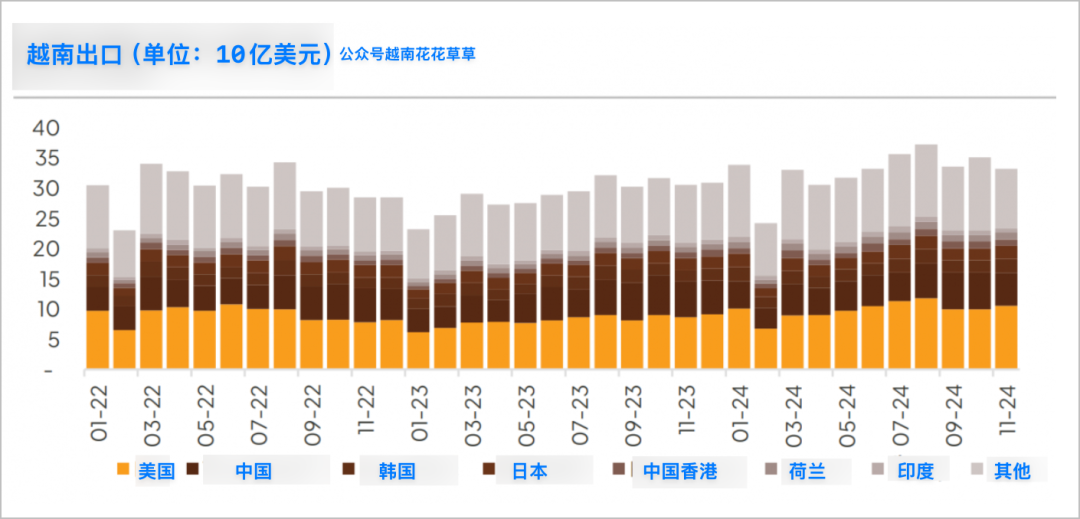Screen dimensions: 1080x519
Task: Click the x-axis label 09-22
Action: pyautogui.click(x=311, y=416)
